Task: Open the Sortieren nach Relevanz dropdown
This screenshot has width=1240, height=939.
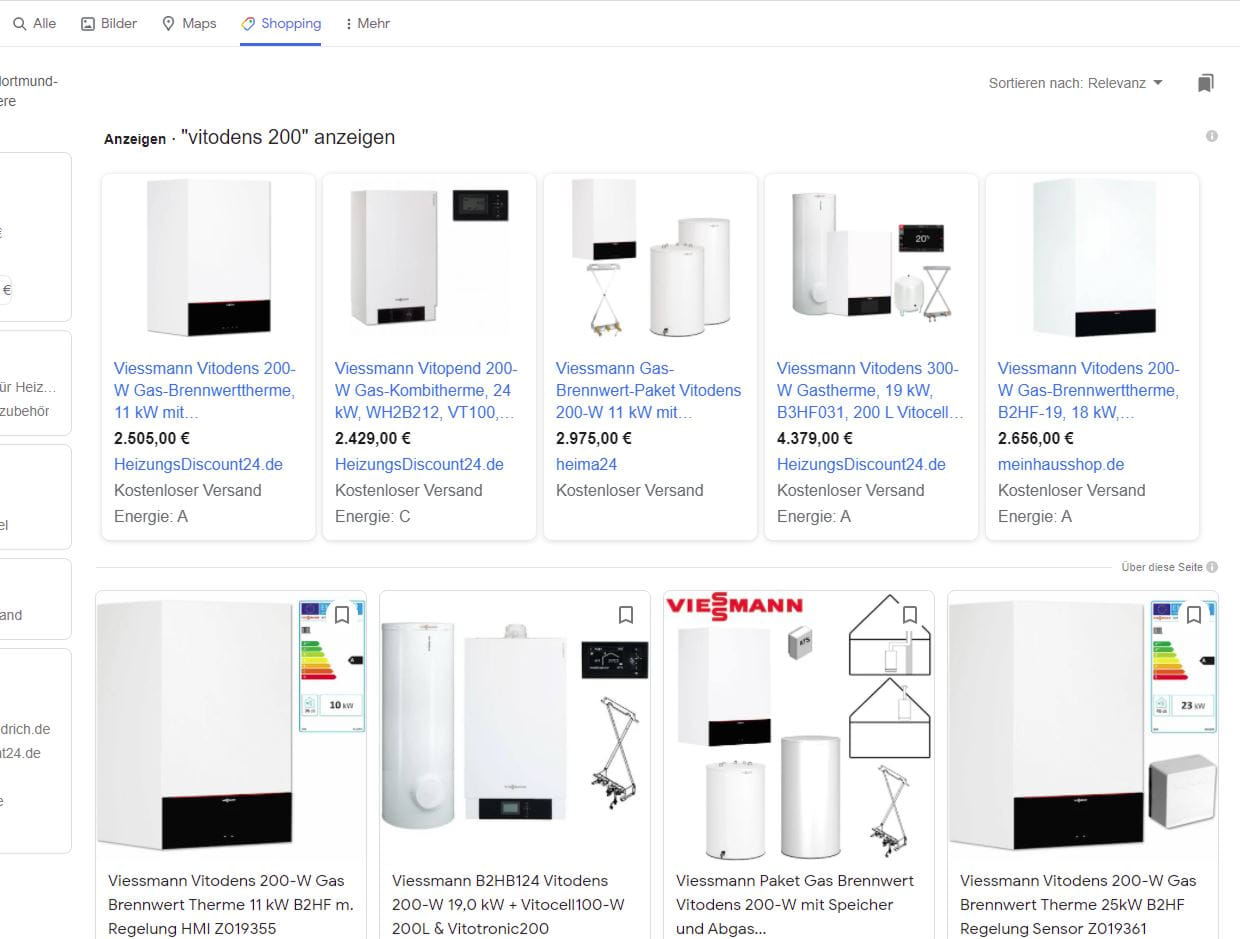Action: coord(1076,83)
